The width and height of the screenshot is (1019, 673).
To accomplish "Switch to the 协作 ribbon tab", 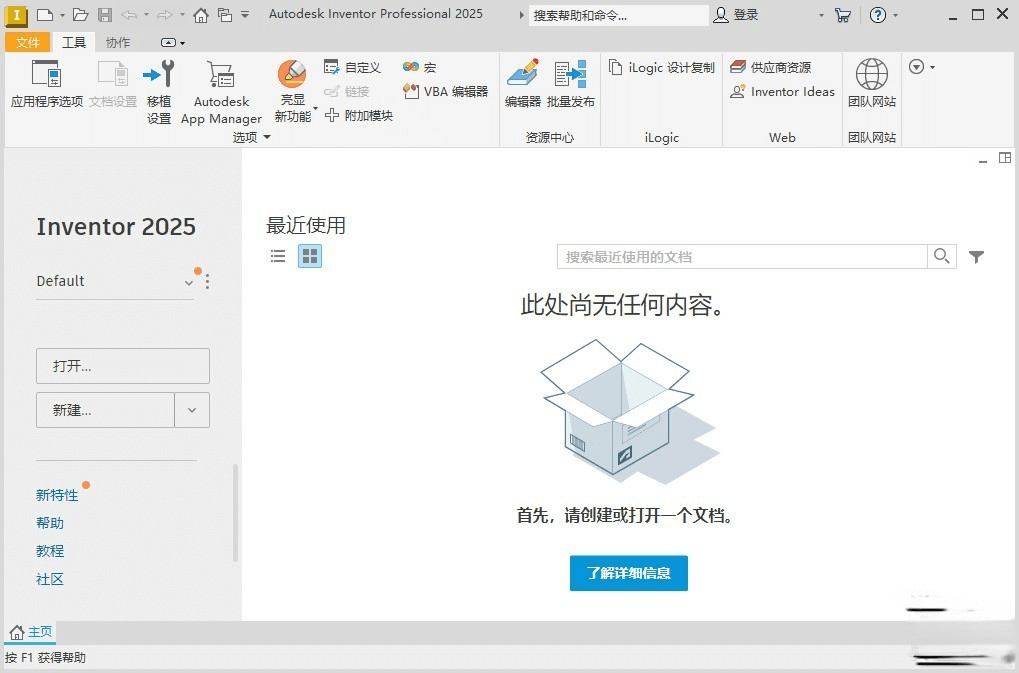I will pyautogui.click(x=117, y=42).
